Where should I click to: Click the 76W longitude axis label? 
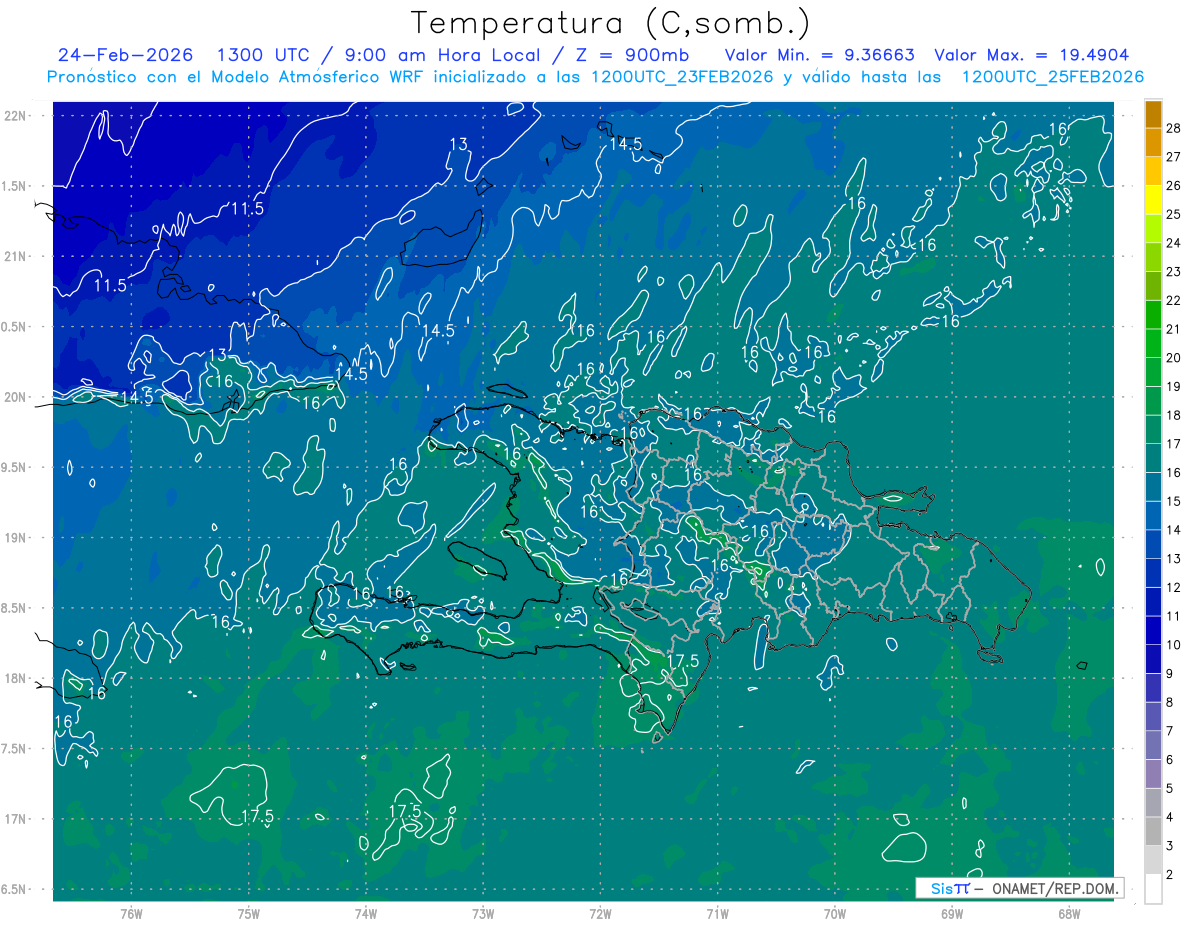[x=131, y=913]
